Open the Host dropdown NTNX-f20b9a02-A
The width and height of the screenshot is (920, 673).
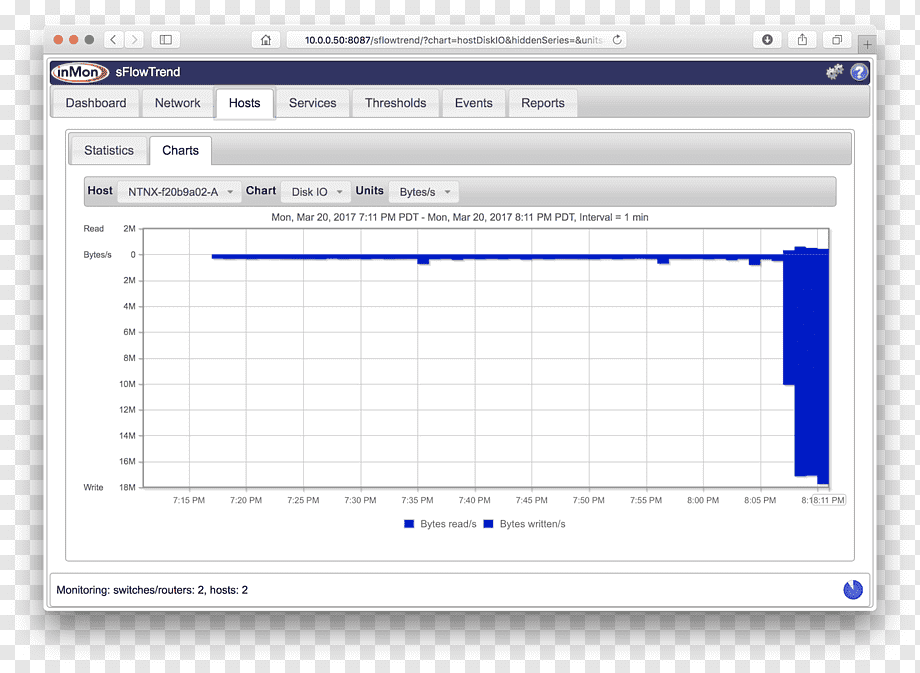tap(179, 192)
